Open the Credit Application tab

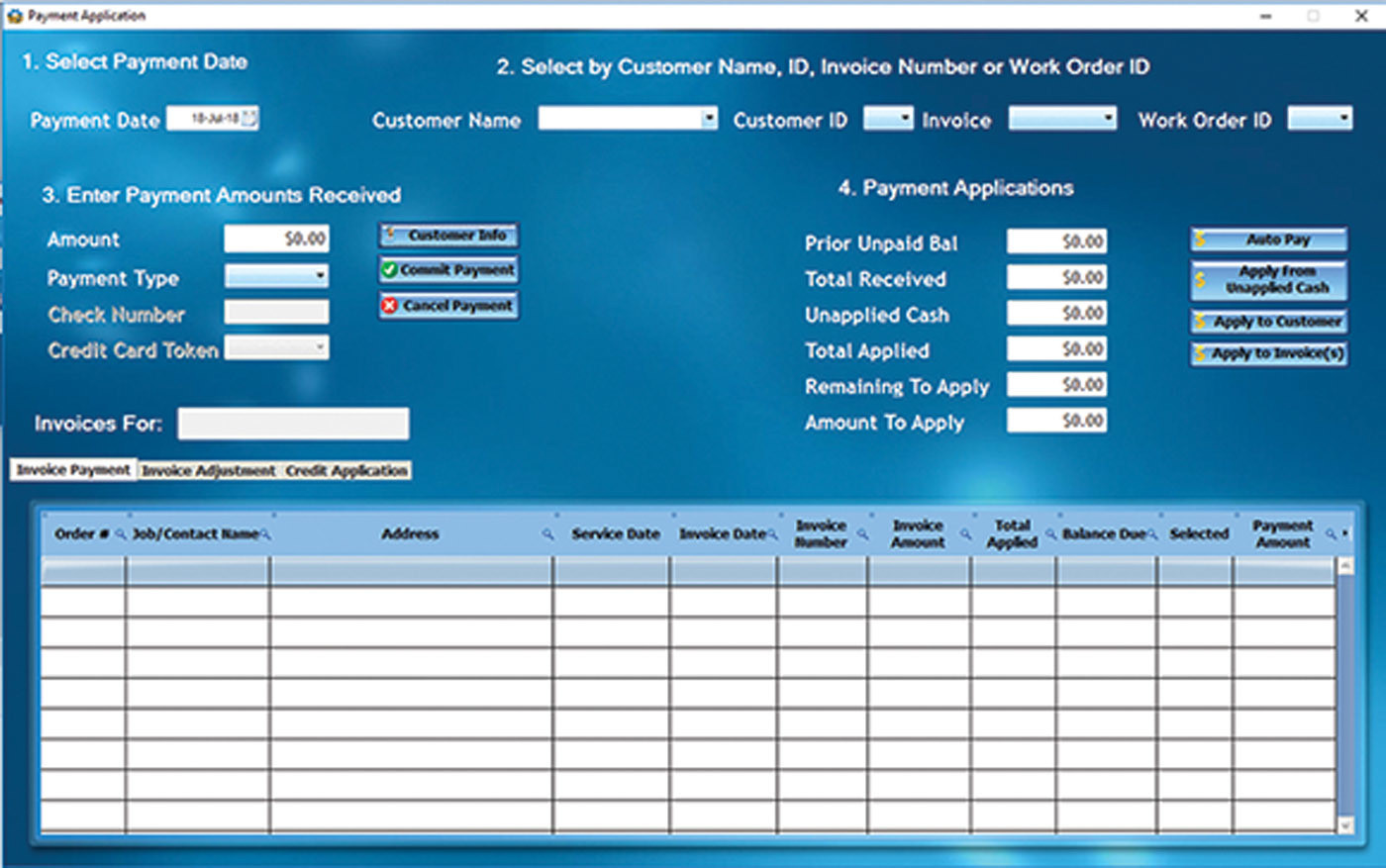click(347, 471)
